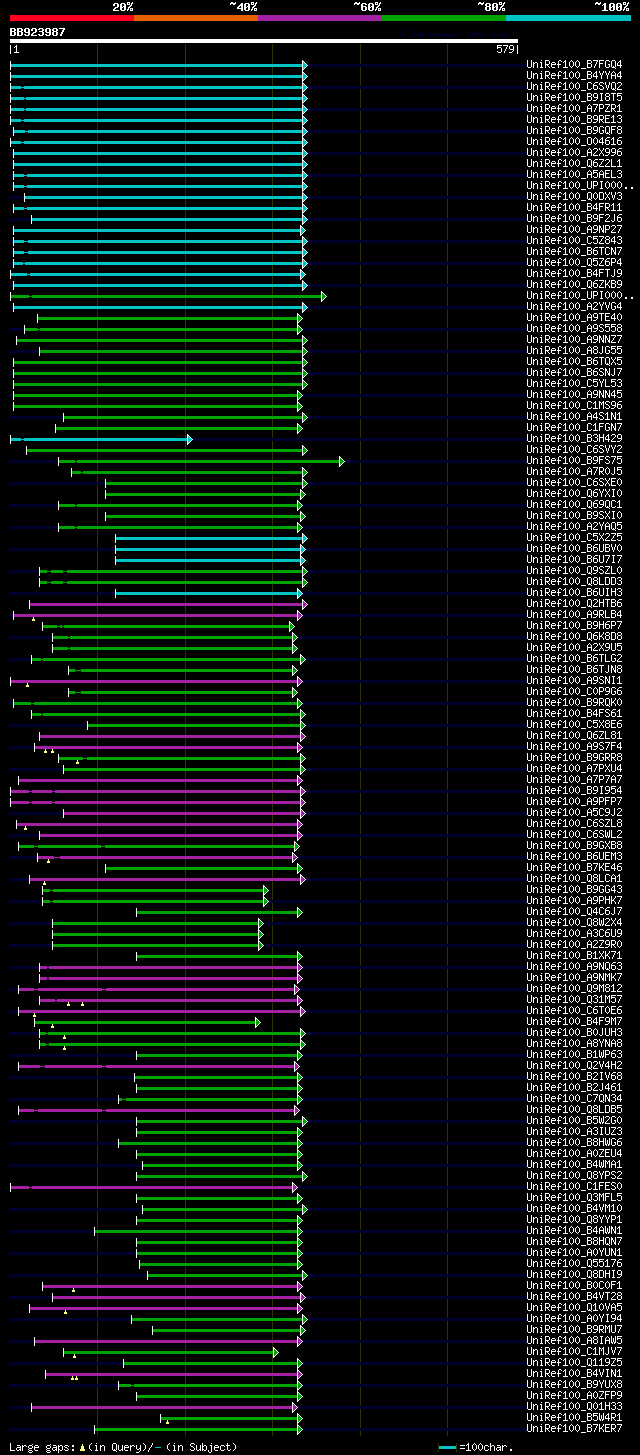The height and width of the screenshot is (1455, 640).
Task: Select label UniRef100_C6SXE0
Action: pos(574,483)
